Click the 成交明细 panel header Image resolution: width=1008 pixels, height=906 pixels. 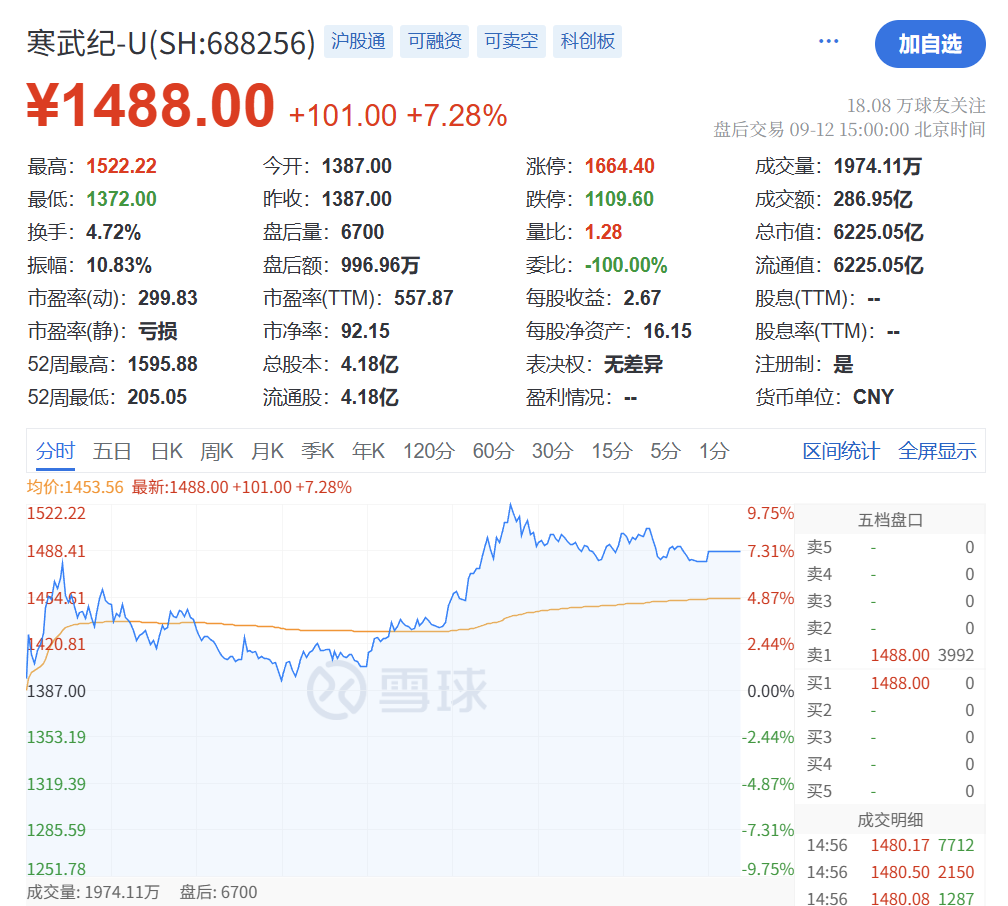click(890, 820)
